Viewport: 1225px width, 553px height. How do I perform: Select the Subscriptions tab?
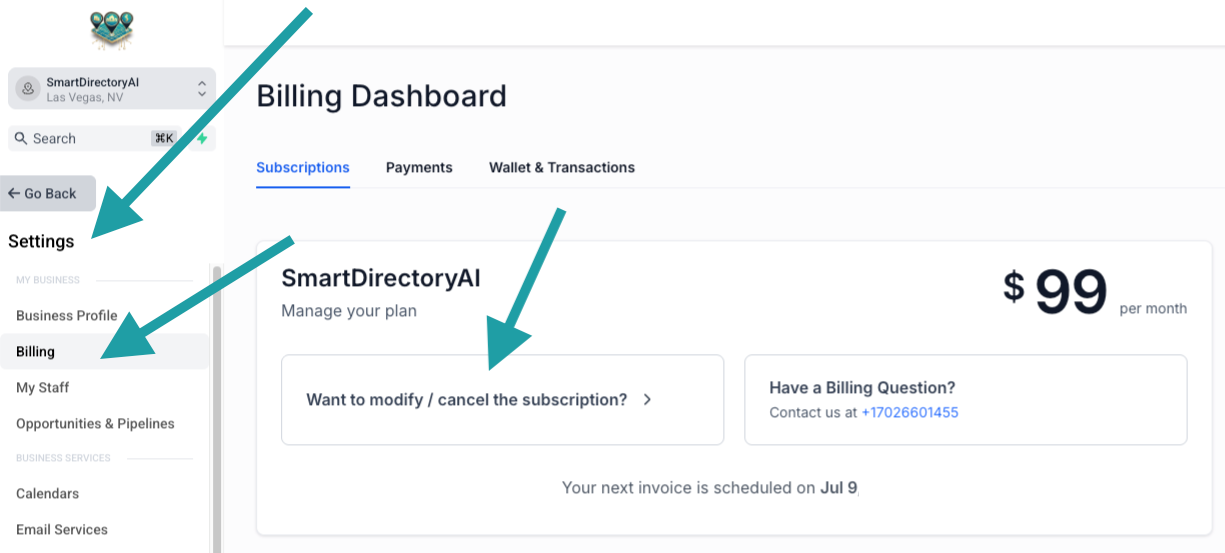(303, 167)
